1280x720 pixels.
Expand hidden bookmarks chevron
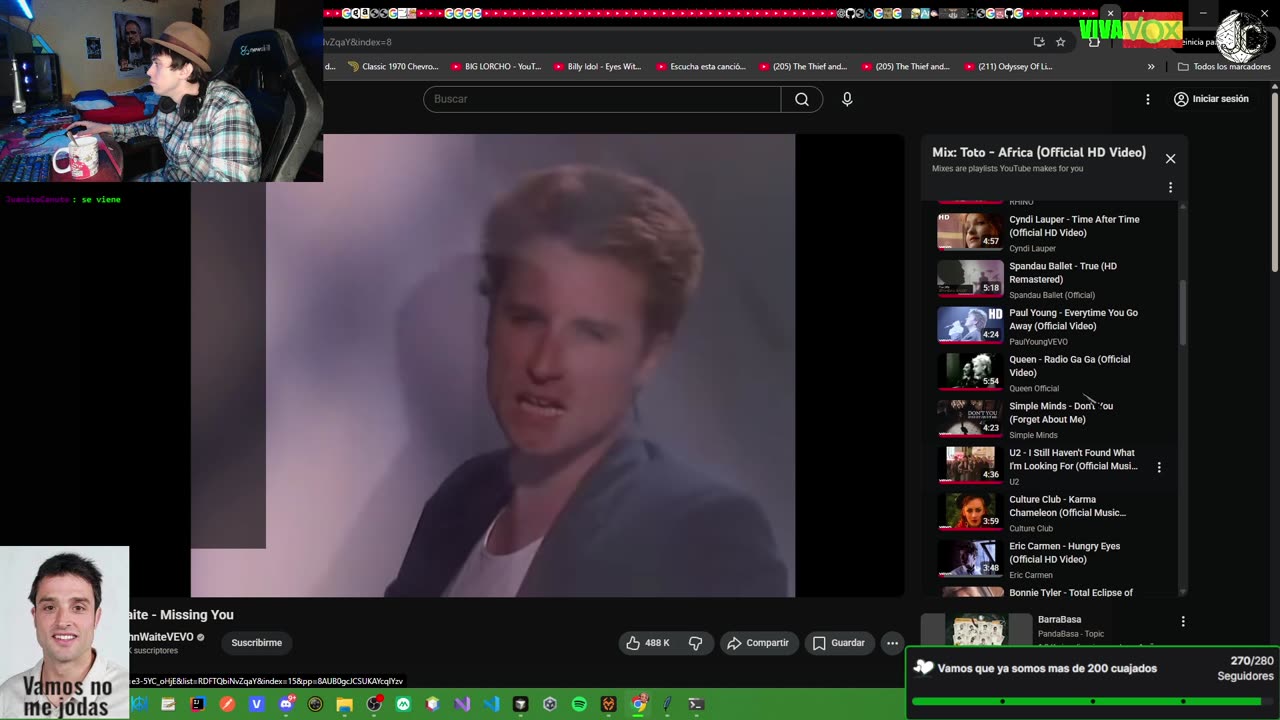(1151, 66)
